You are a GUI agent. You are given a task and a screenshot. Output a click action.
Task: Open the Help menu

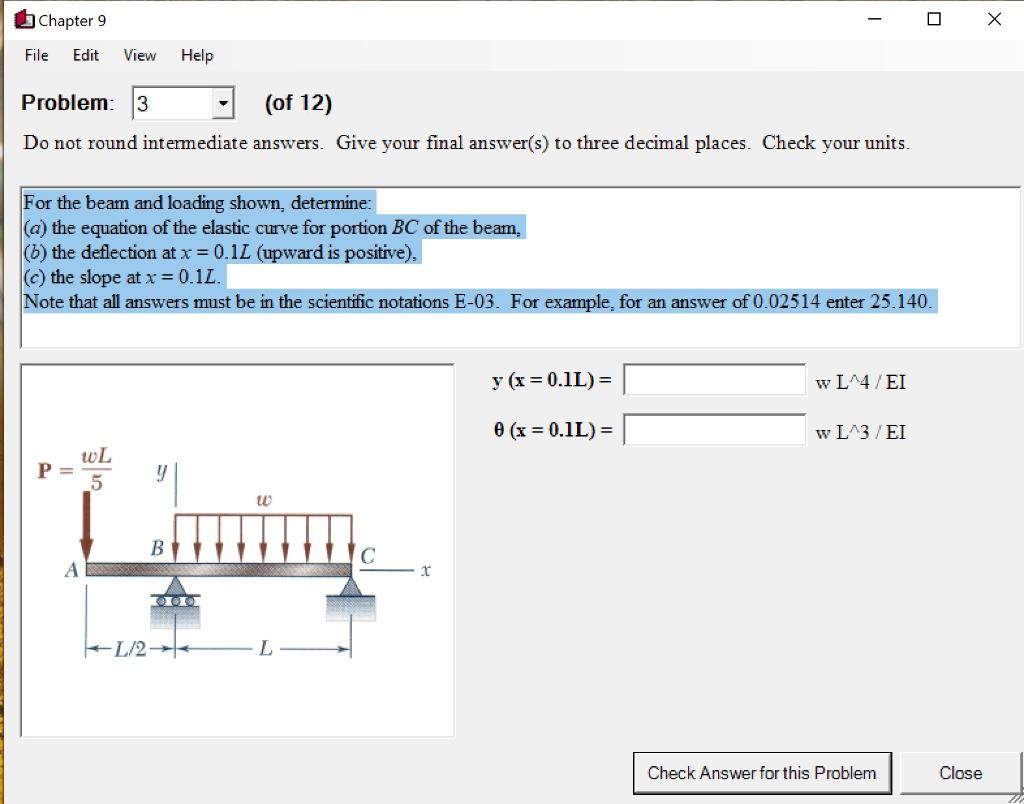197,56
